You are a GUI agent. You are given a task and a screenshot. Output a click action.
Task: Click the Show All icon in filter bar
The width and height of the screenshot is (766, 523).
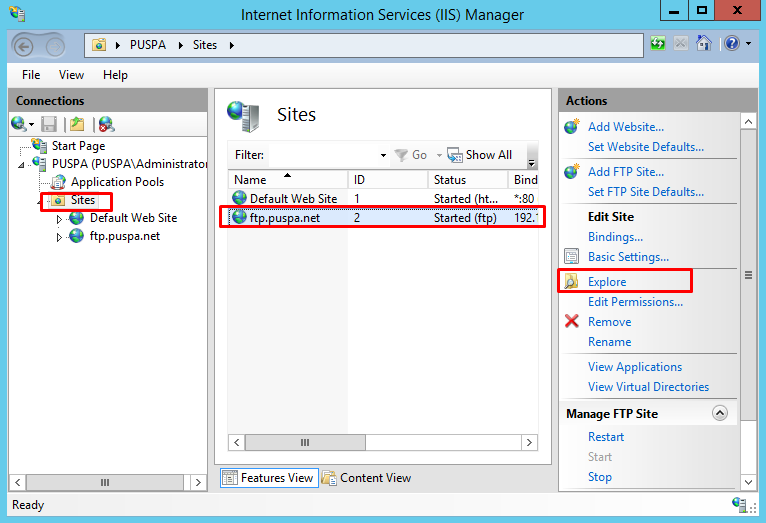(455, 155)
